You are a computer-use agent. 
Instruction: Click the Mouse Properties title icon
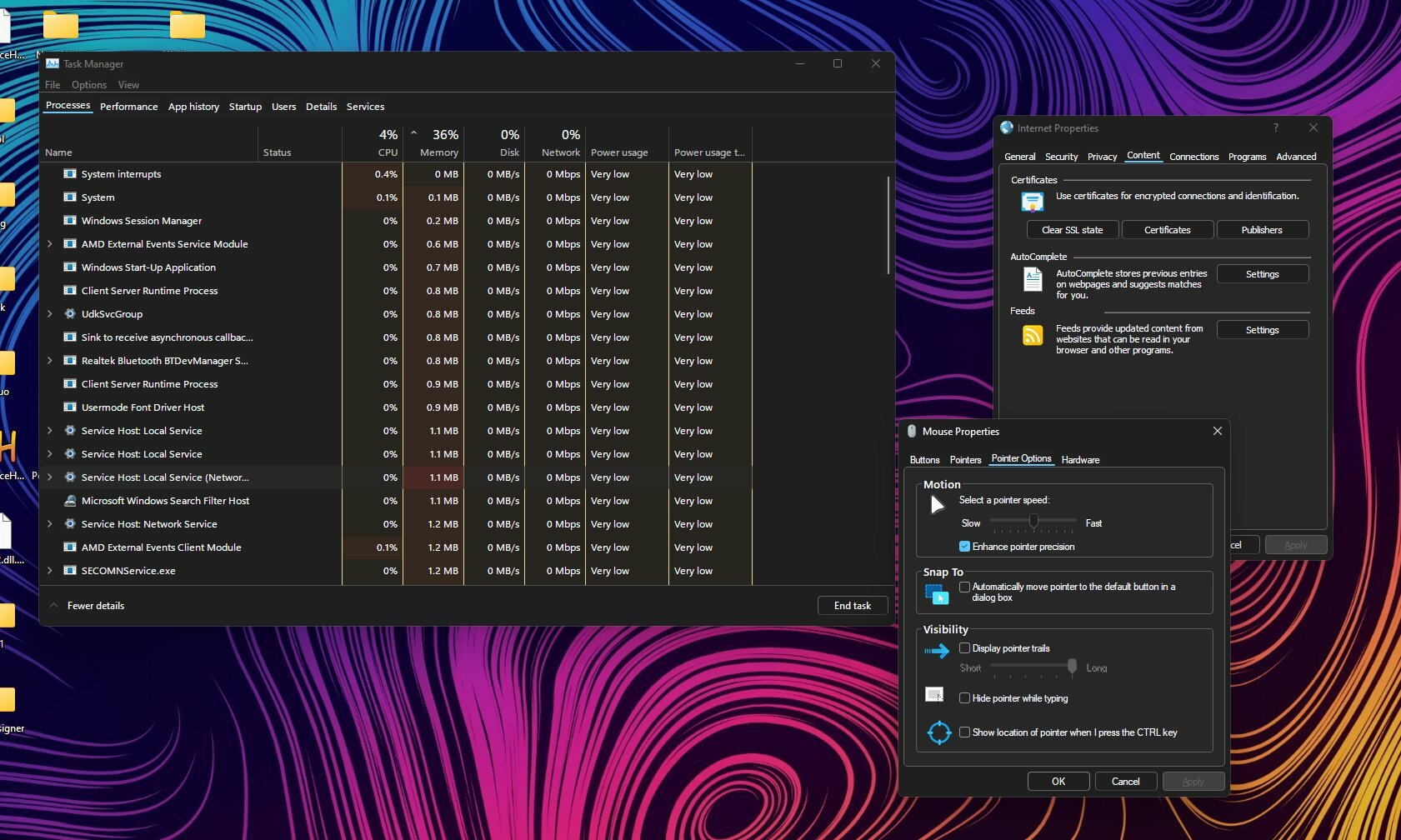912,431
